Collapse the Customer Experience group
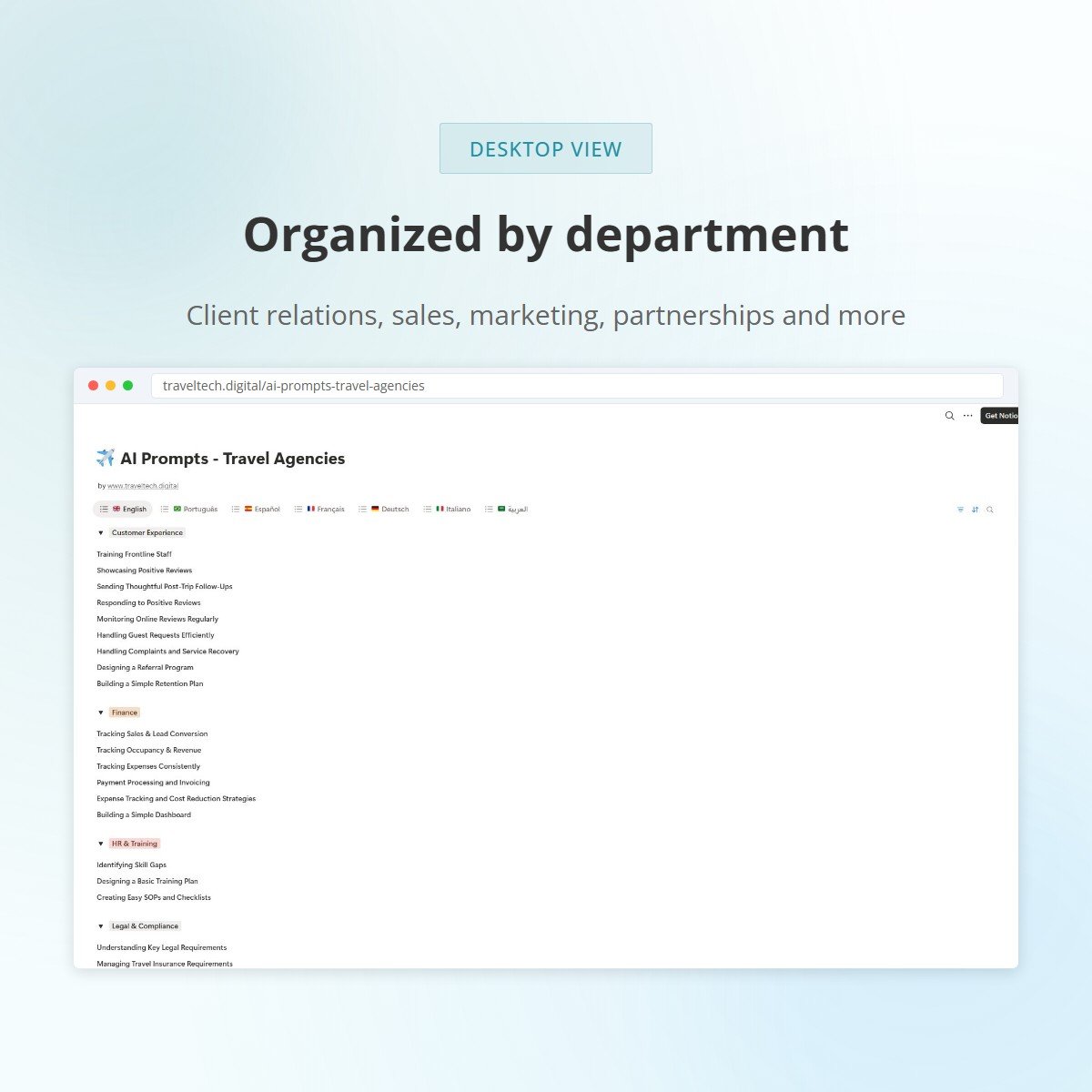1092x1092 pixels. coord(101,533)
